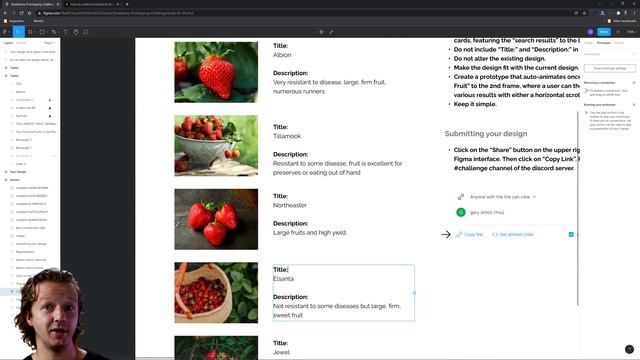
Task: Expand the Move tool options arrow
Action: tap(22, 32)
